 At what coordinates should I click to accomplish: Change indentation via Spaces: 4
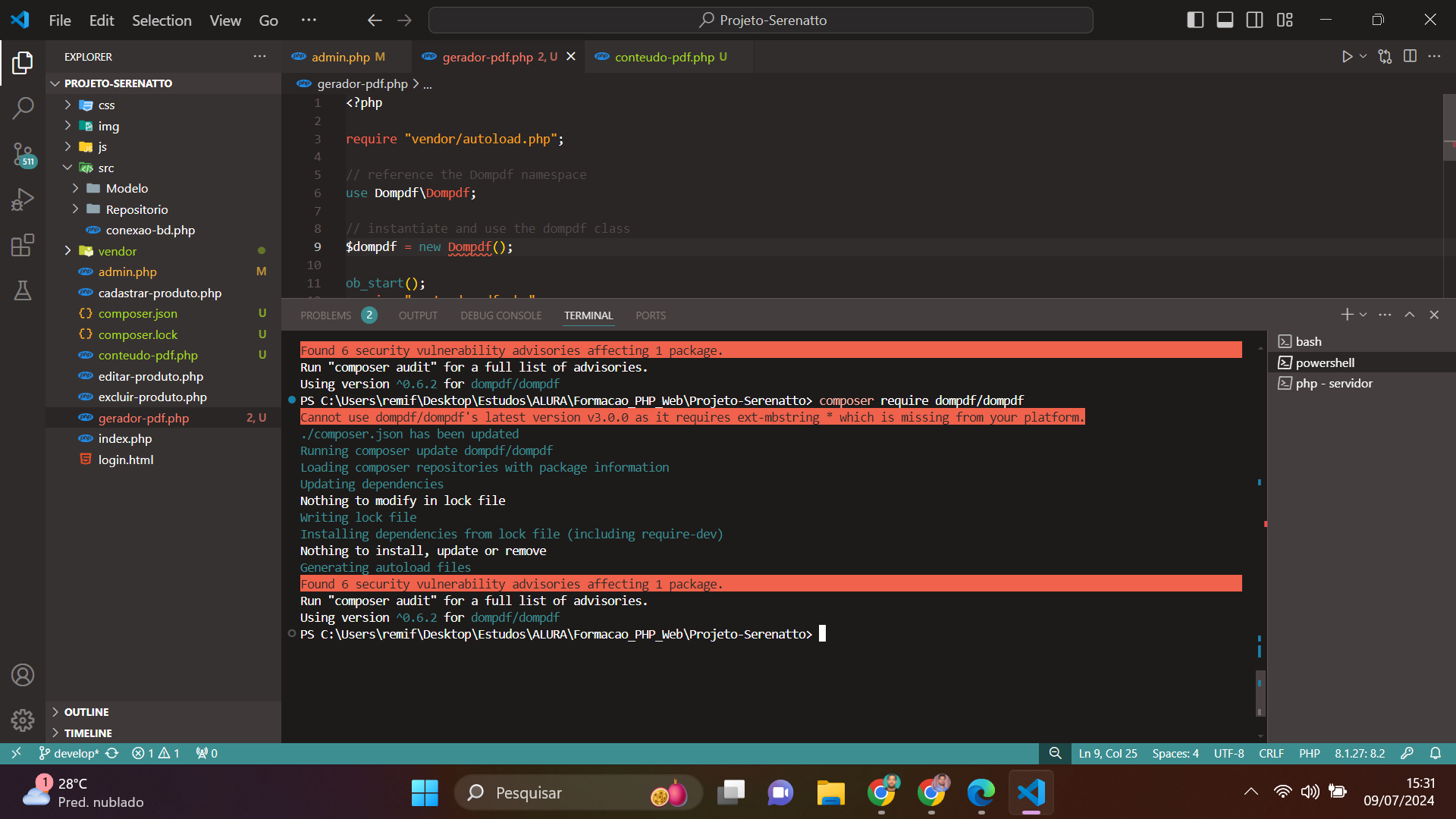(1175, 753)
